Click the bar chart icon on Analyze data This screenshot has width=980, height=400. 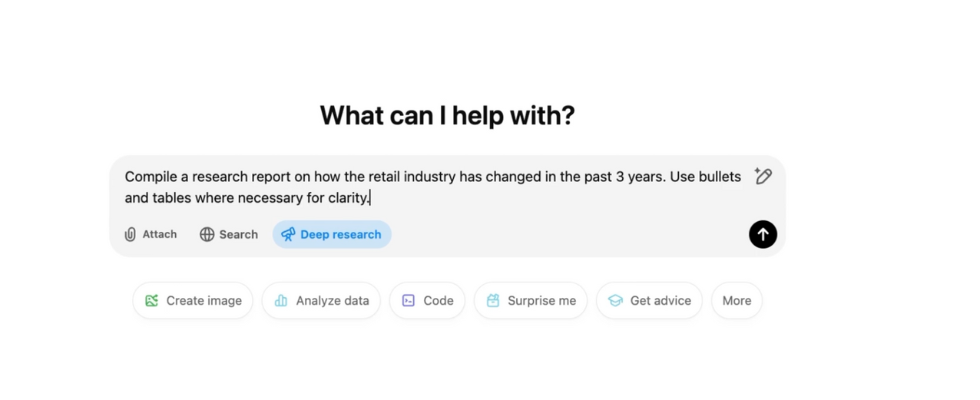pyautogui.click(x=281, y=300)
